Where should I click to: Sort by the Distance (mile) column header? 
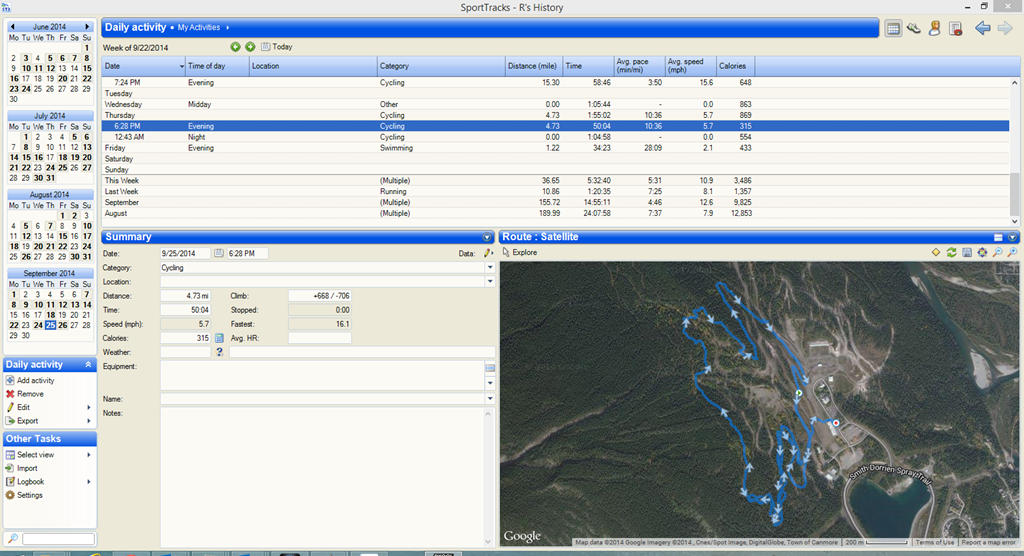point(534,66)
